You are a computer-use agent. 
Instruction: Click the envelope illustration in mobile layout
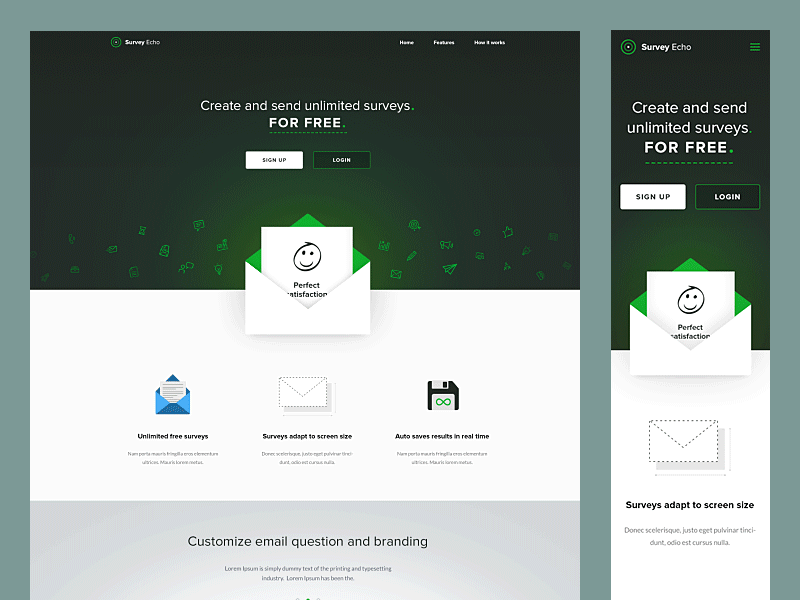[690, 320]
